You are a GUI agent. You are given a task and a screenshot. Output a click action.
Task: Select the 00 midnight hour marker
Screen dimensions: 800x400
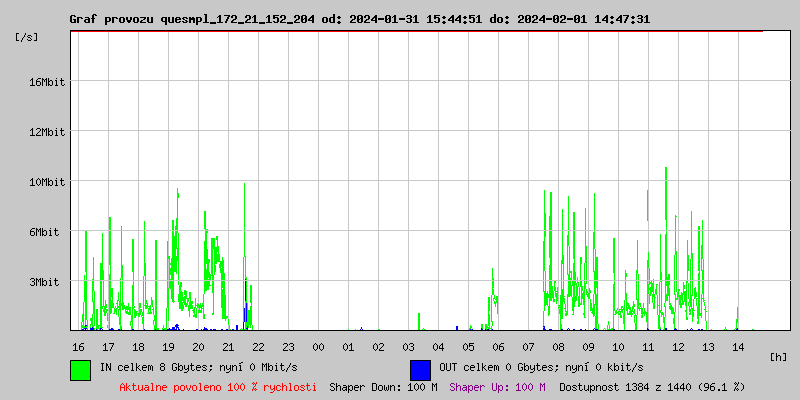tap(318, 346)
